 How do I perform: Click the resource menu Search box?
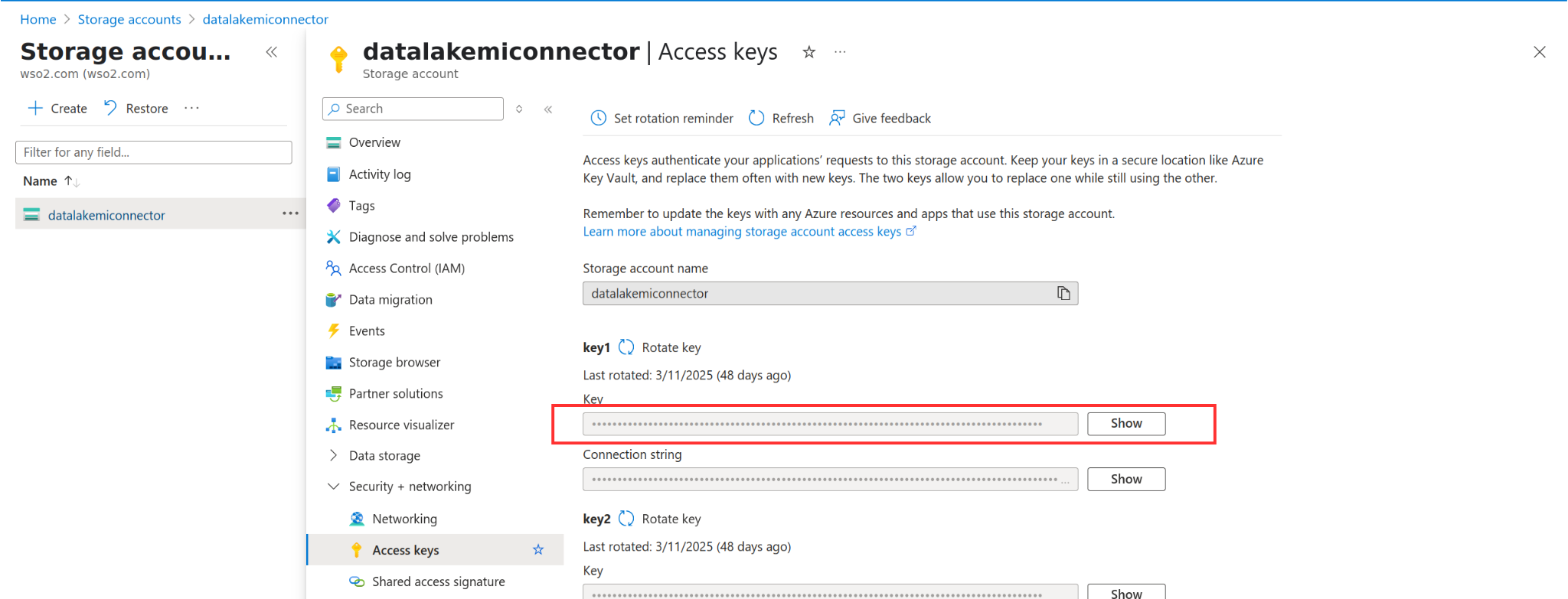[413, 109]
